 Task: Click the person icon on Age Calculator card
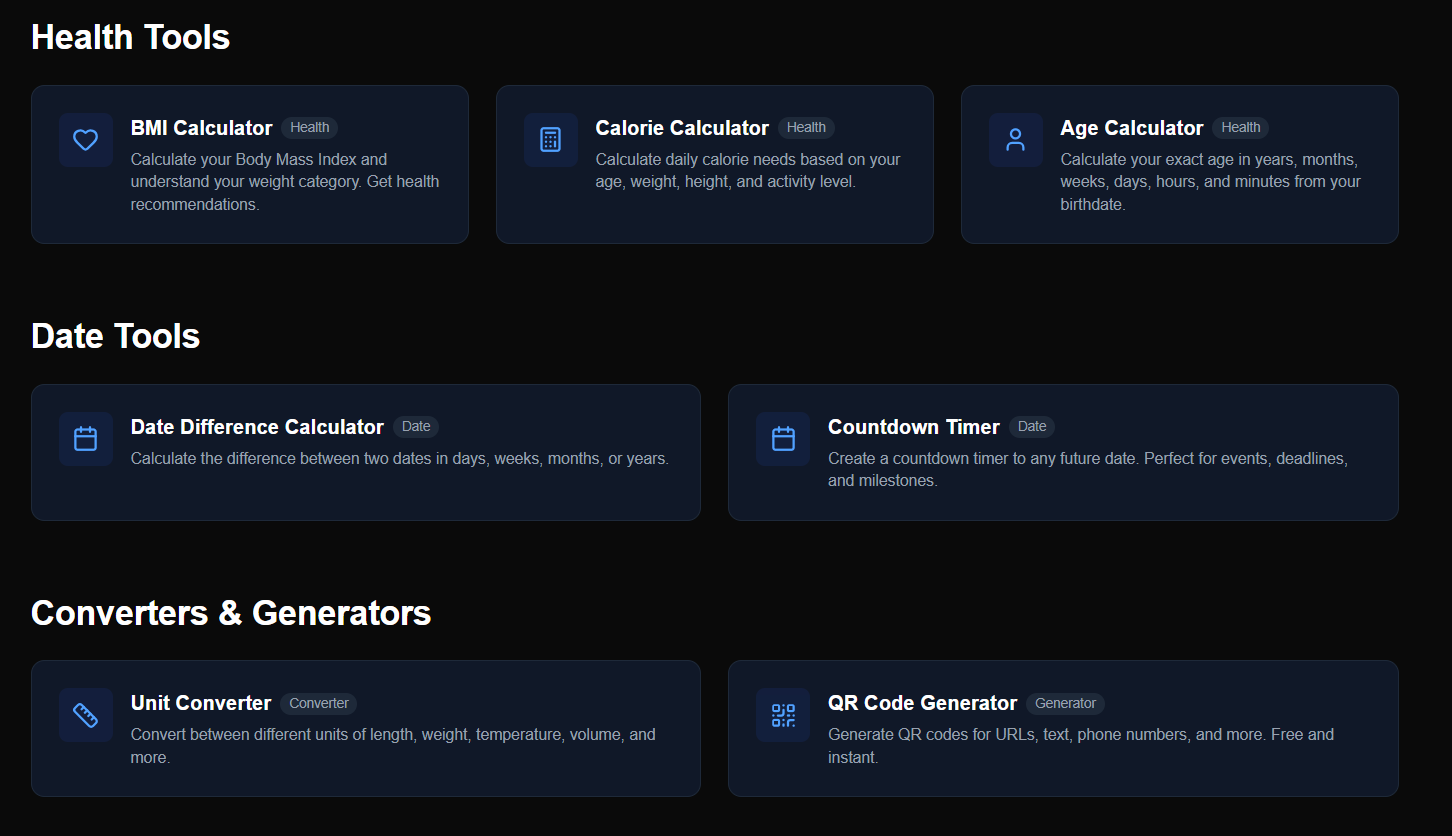1015,140
